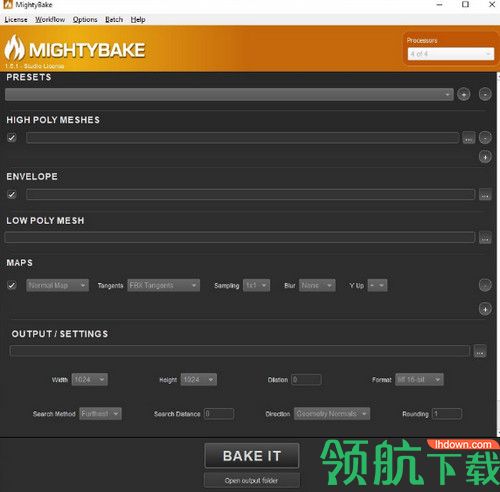Click the Search Distance field
Viewport: 500px width, 492px height.
(219, 414)
